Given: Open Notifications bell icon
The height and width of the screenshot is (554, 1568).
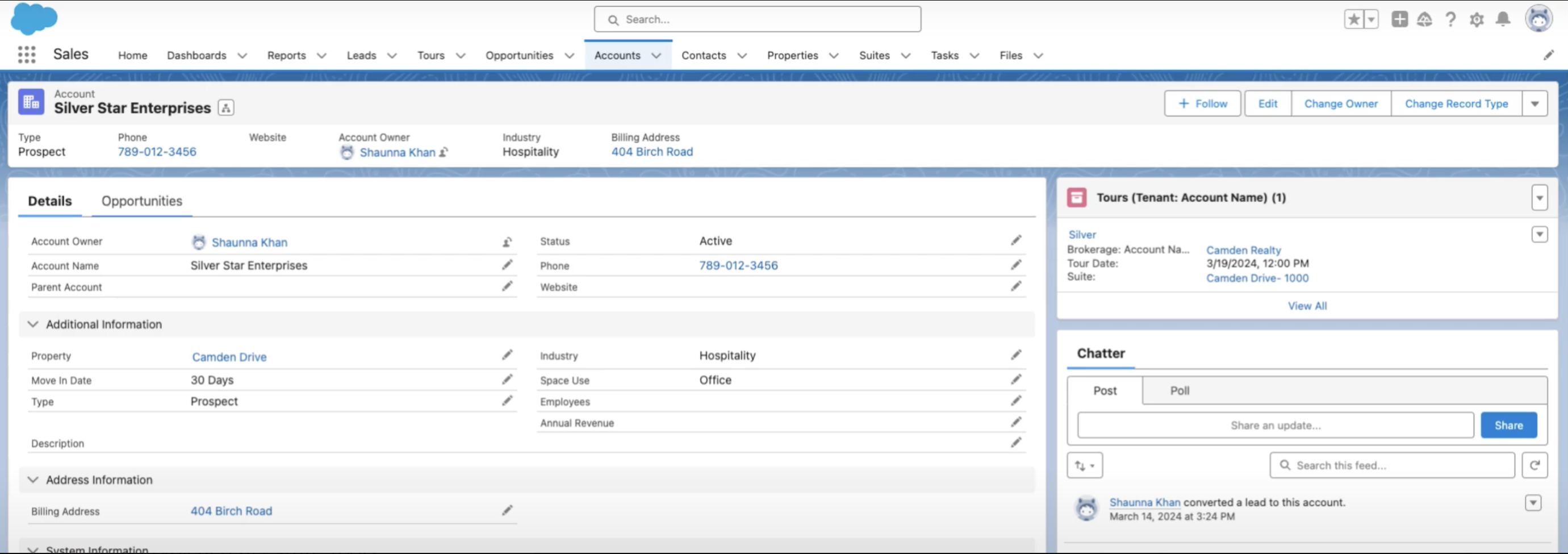Looking at the screenshot, I should 1503,19.
